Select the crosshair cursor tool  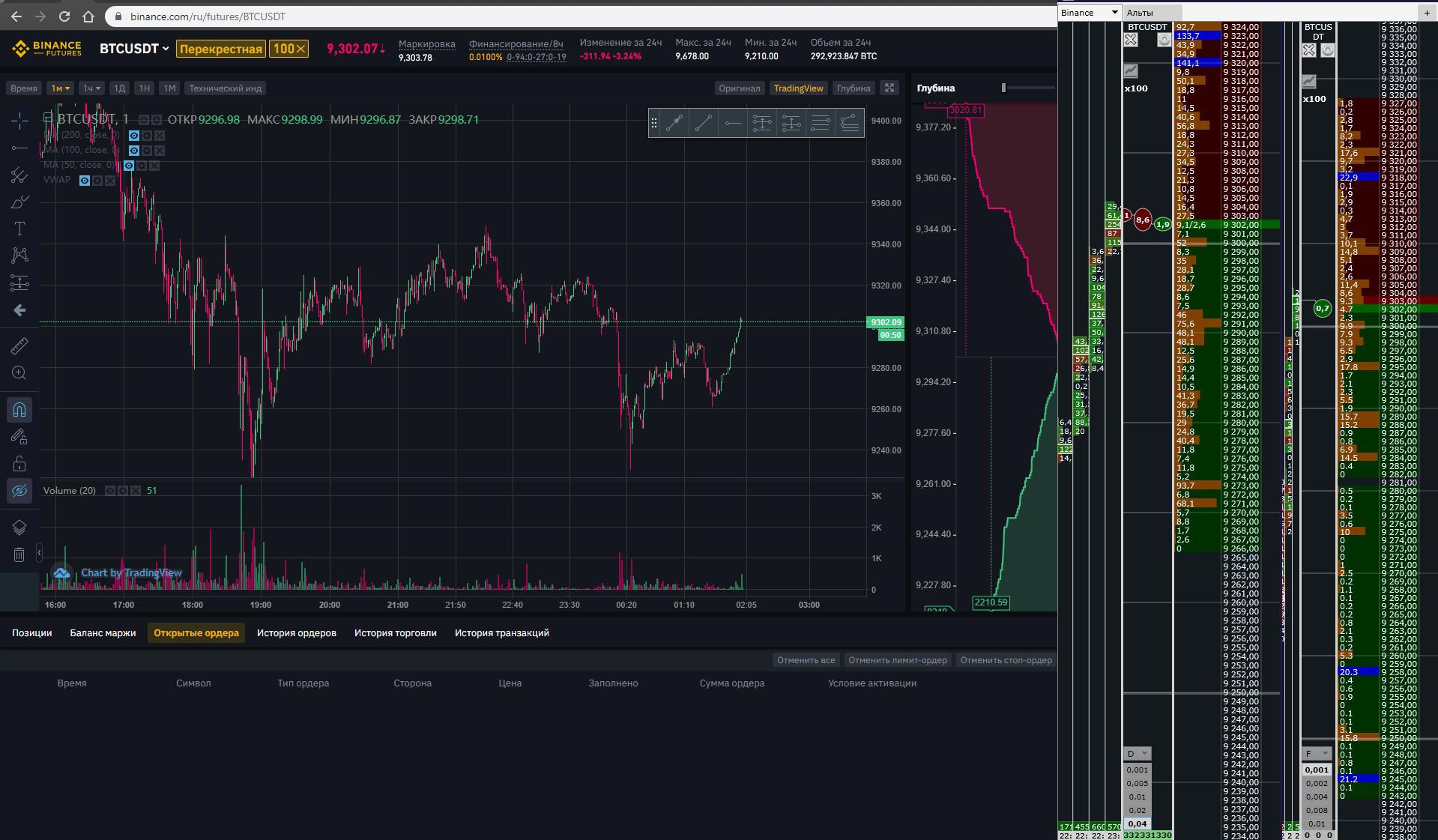(20, 120)
